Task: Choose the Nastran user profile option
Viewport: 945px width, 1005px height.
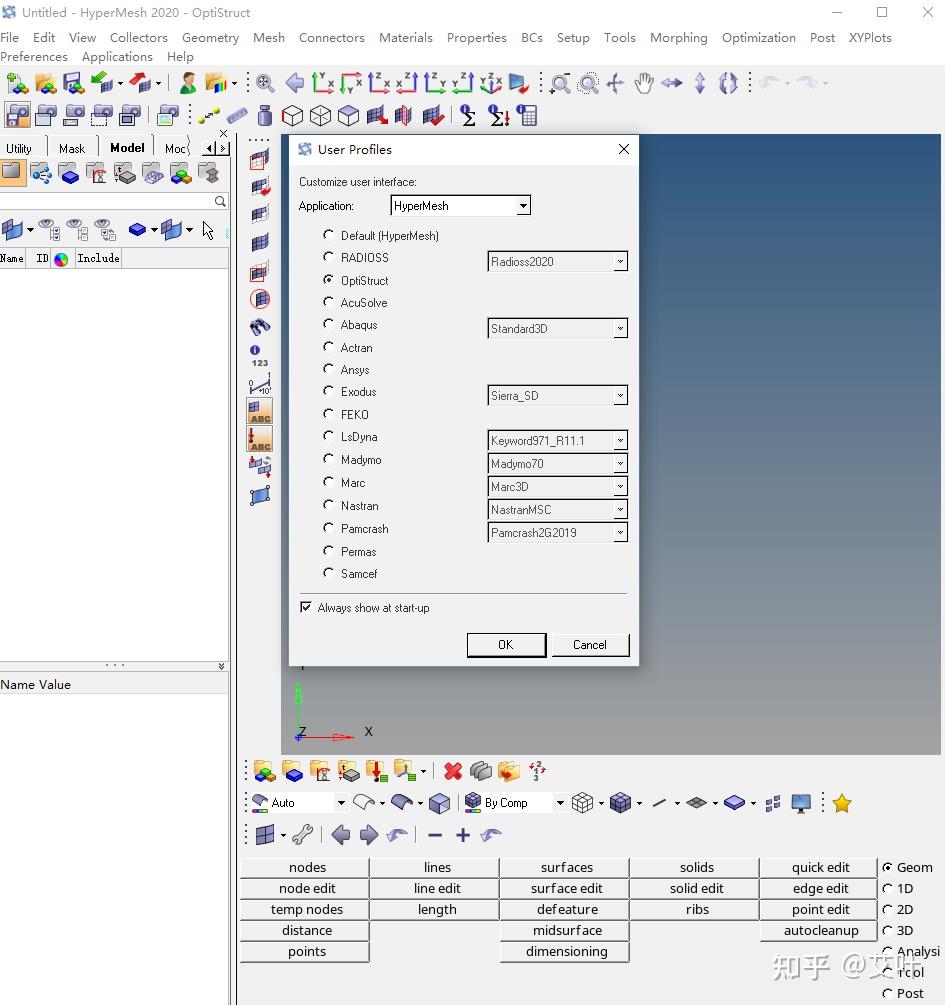Action: [328, 505]
